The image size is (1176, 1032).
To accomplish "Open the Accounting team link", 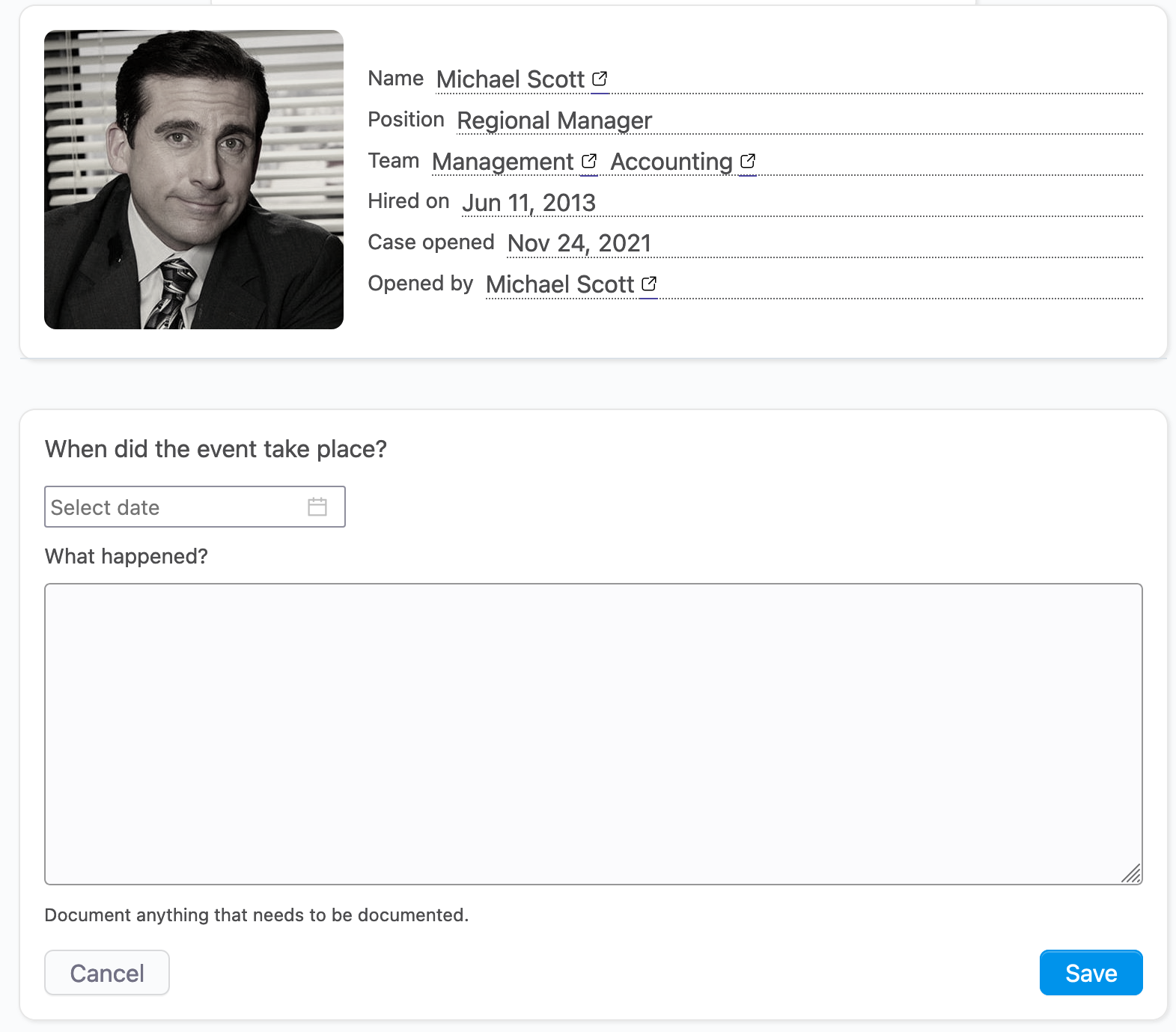I will 671,162.
